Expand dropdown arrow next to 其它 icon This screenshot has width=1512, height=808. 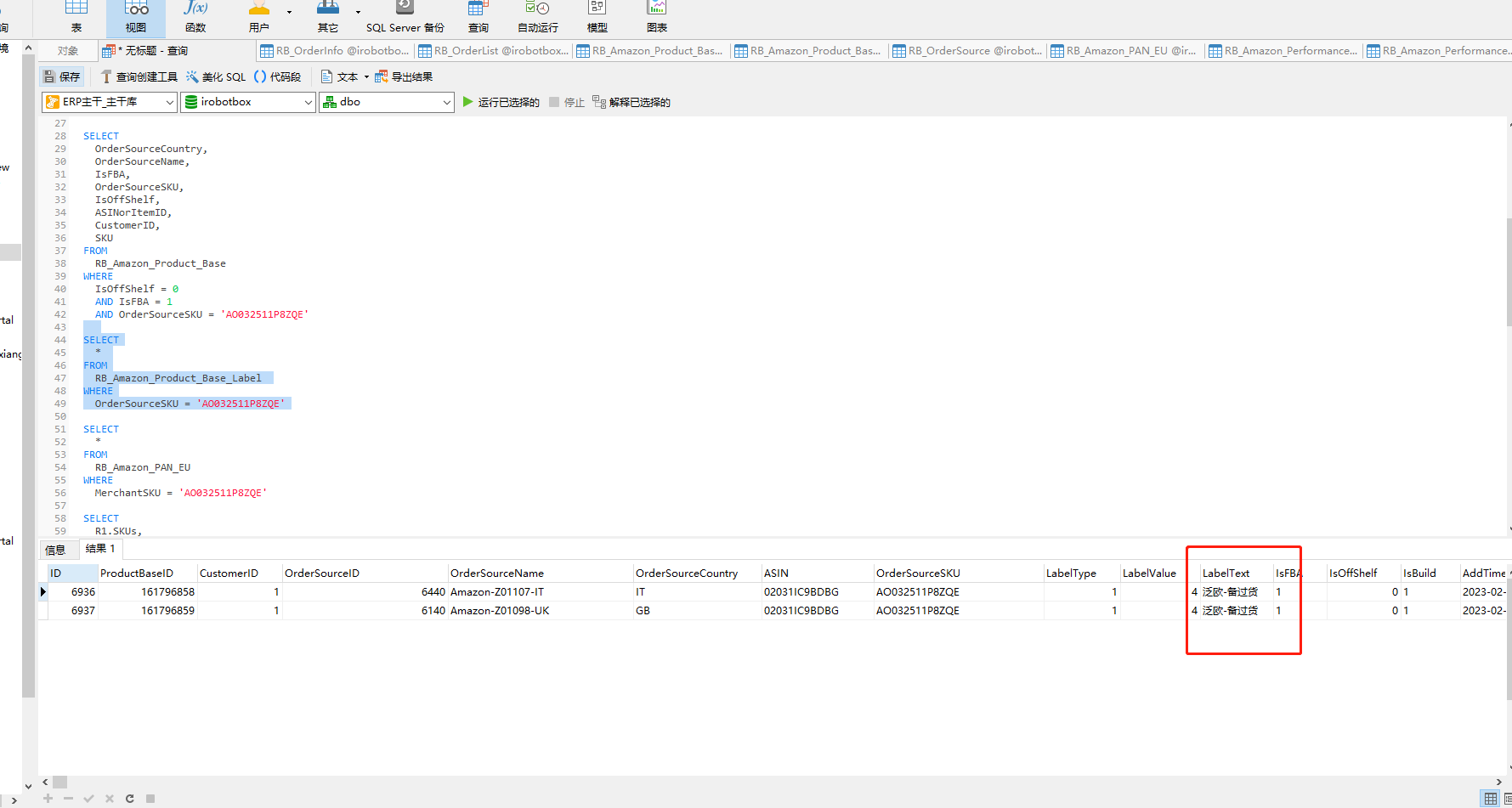pyautogui.click(x=358, y=12)
